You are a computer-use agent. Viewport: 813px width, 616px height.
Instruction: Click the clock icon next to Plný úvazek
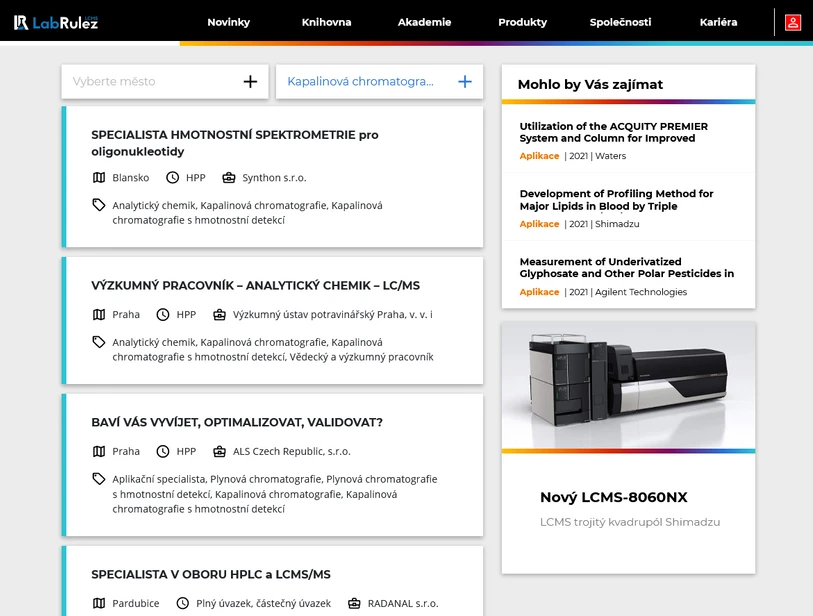point(182,603)
